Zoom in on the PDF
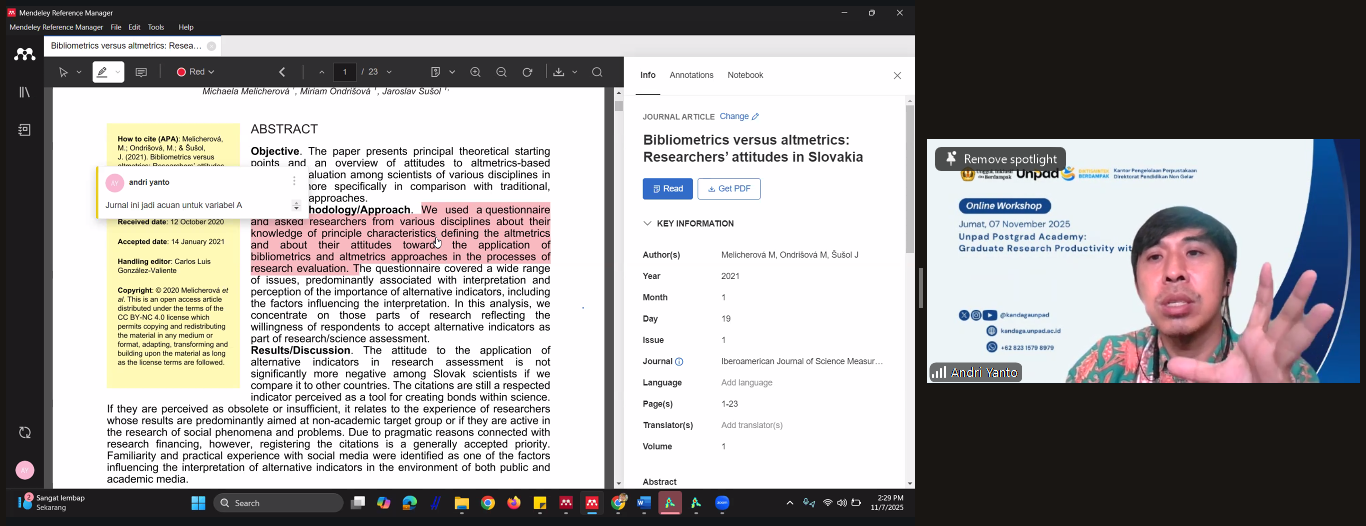The height and width of the screenshot is (526, 1366). tap(475, 72)
